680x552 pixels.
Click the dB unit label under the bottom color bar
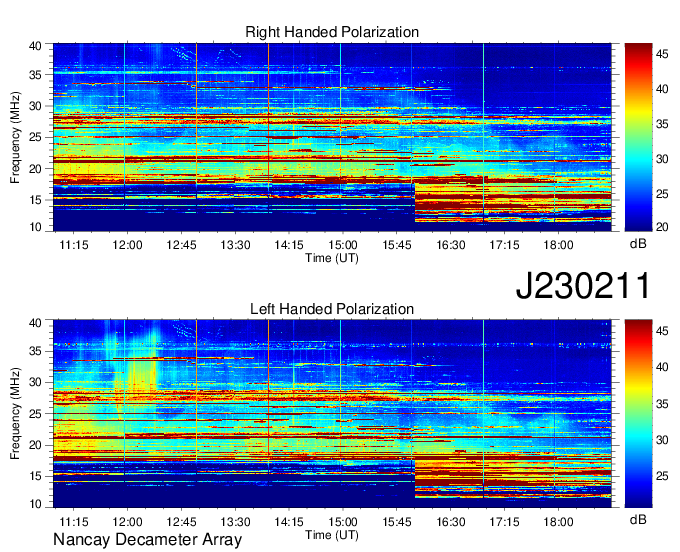(x=638, y=519)
